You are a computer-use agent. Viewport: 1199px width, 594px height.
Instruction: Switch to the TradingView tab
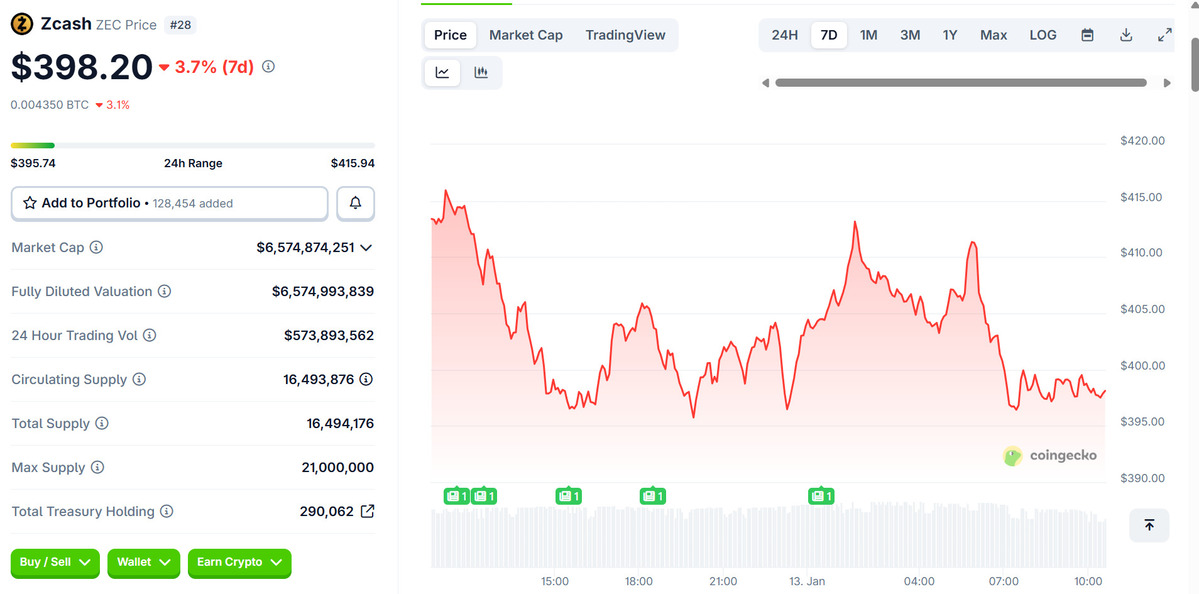625,35
